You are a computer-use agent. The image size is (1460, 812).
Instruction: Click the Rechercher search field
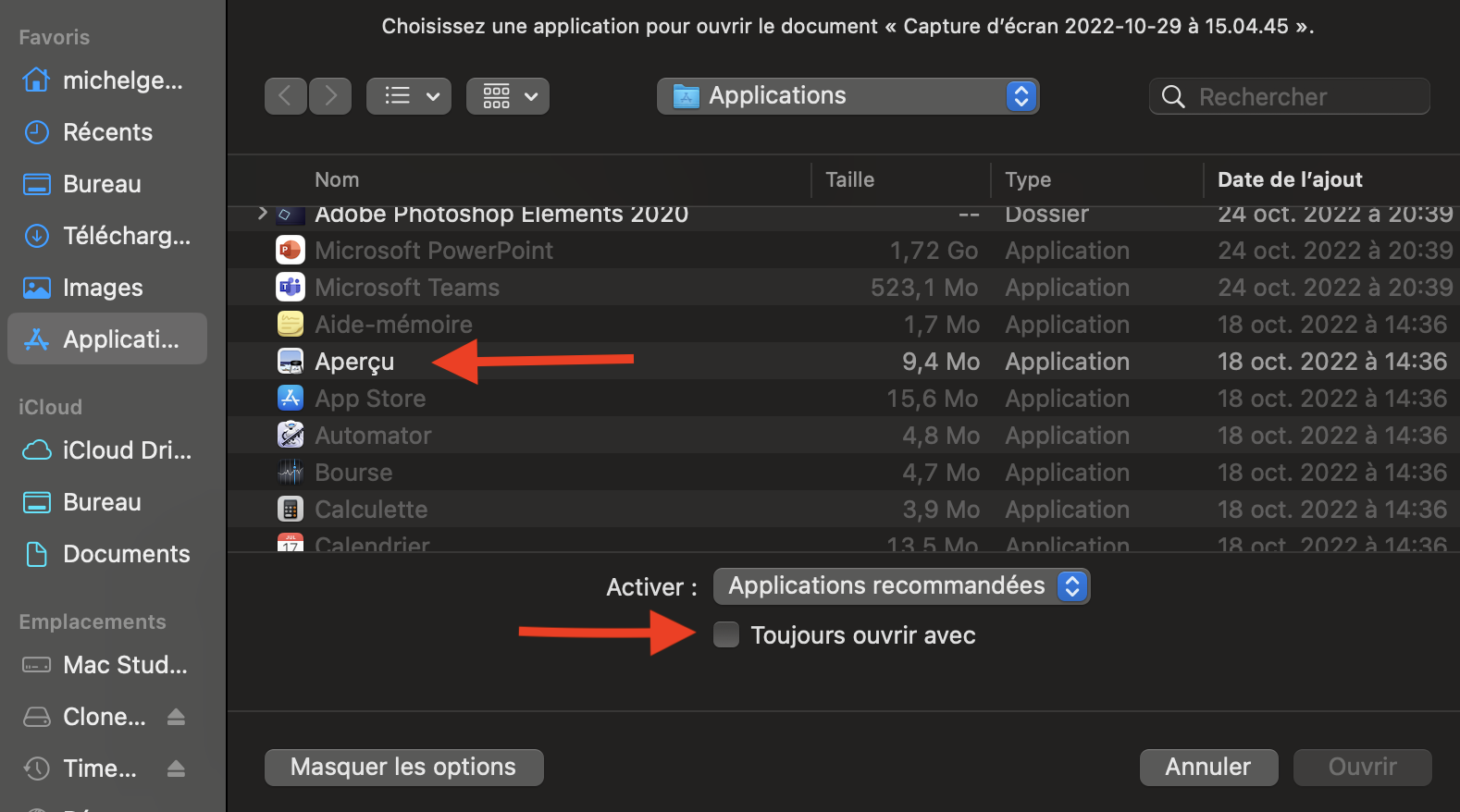[1301, 96]
